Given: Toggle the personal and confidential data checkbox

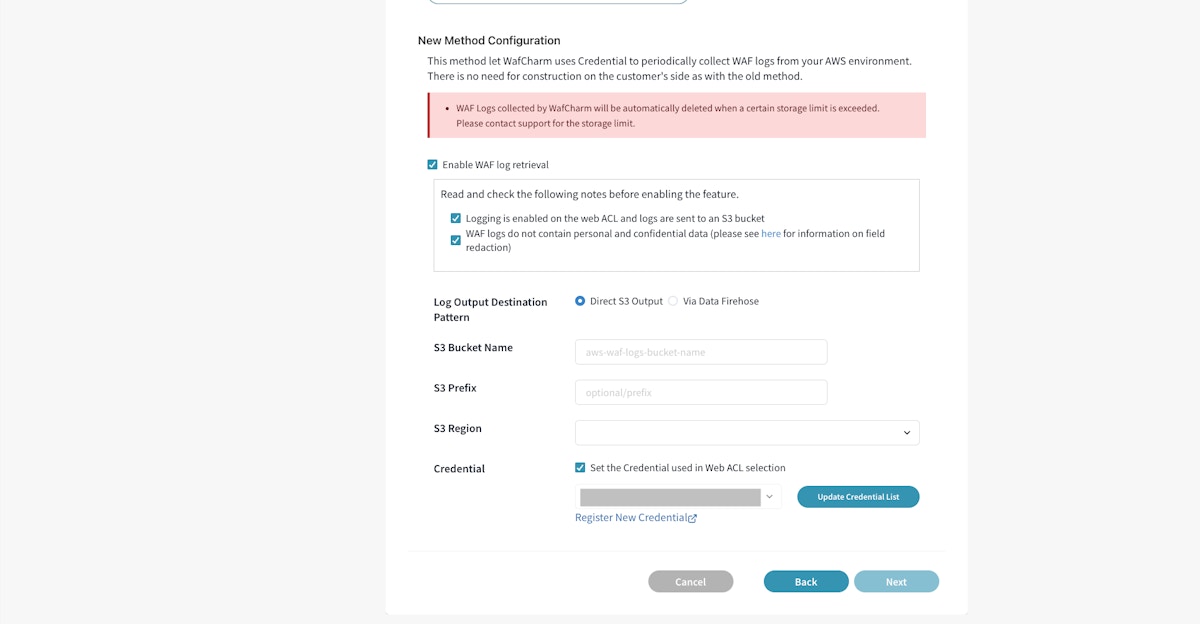Looking at the screenshot, I should click(456, 240).
